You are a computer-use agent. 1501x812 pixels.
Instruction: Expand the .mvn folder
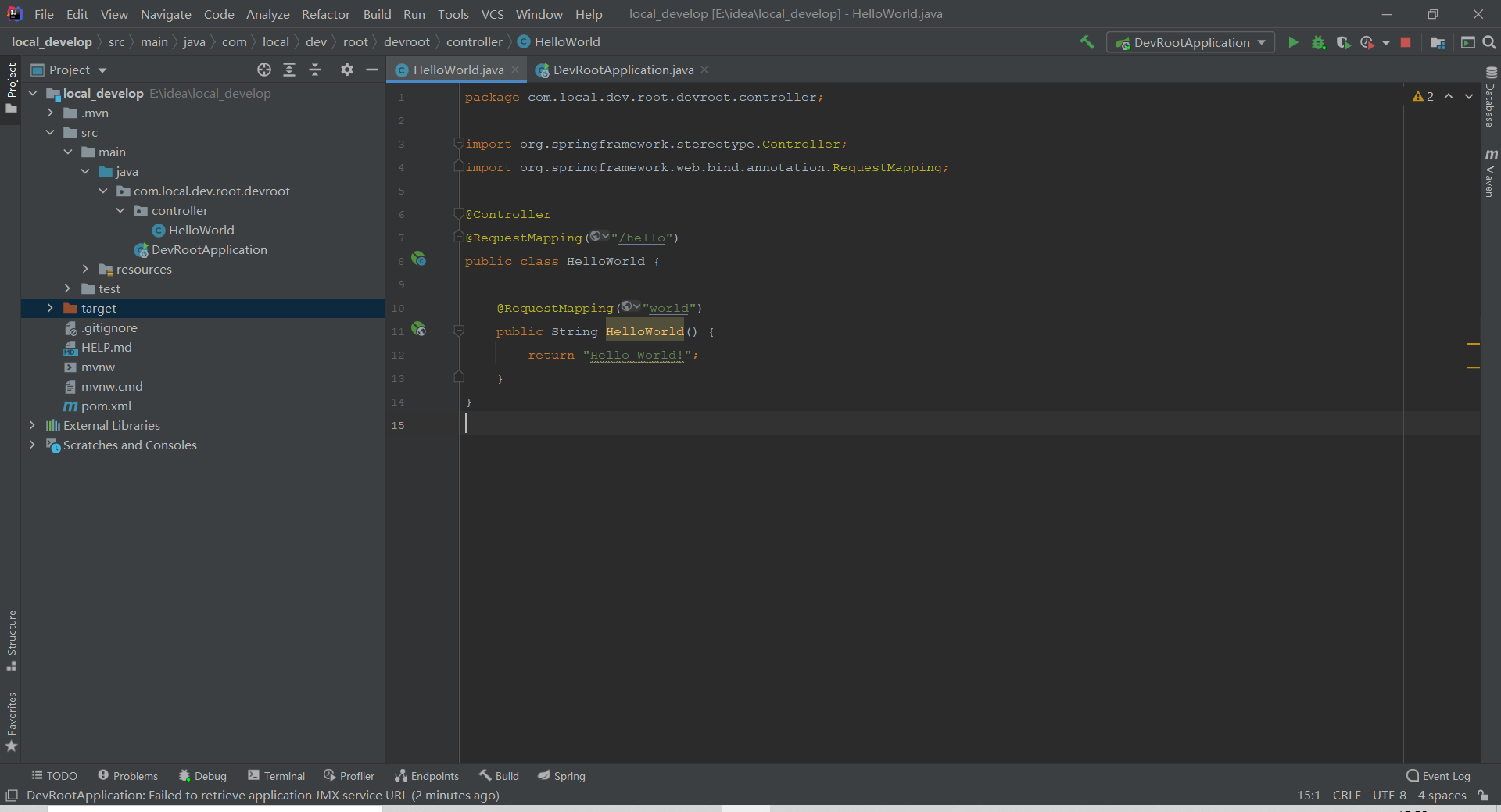pos(50,113)
